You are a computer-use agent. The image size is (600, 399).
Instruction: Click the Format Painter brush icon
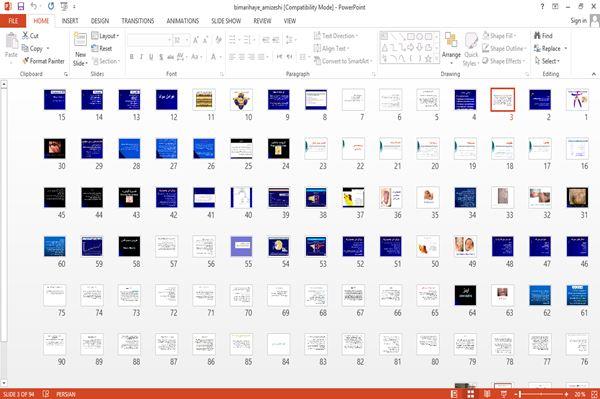pos(26,61)
